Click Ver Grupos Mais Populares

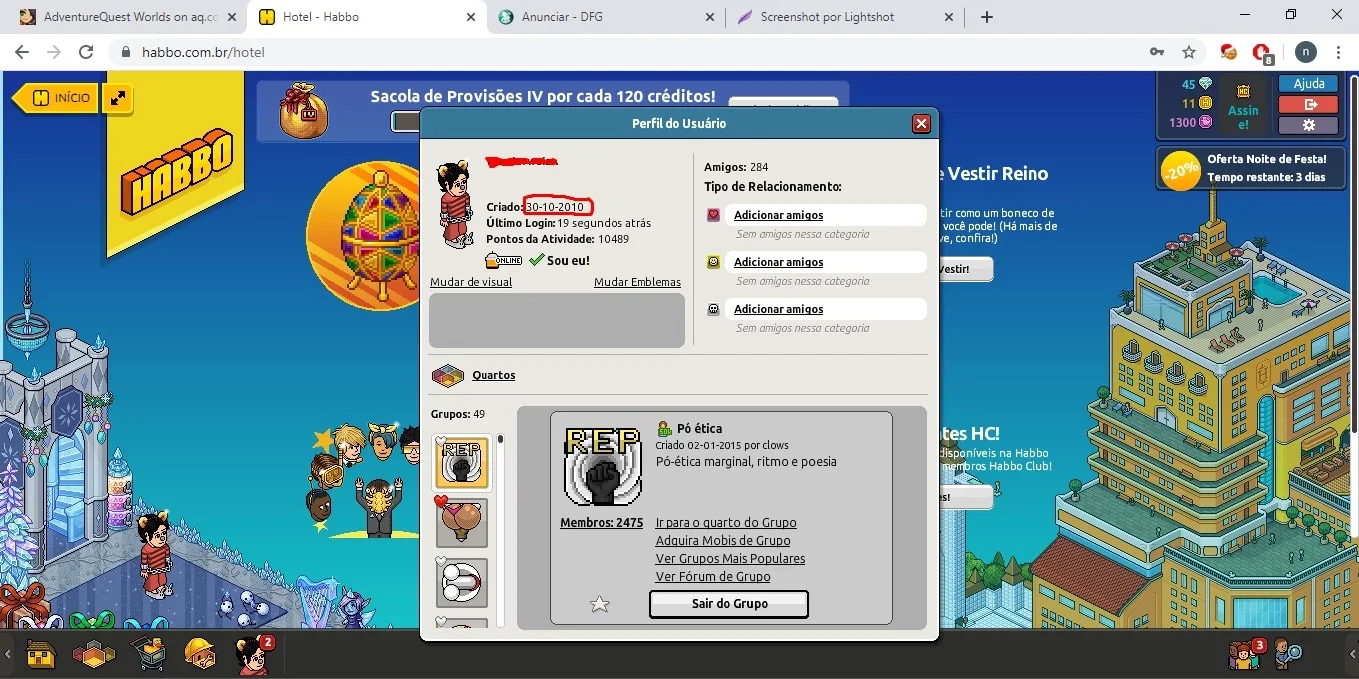click(x=730, y=559)
